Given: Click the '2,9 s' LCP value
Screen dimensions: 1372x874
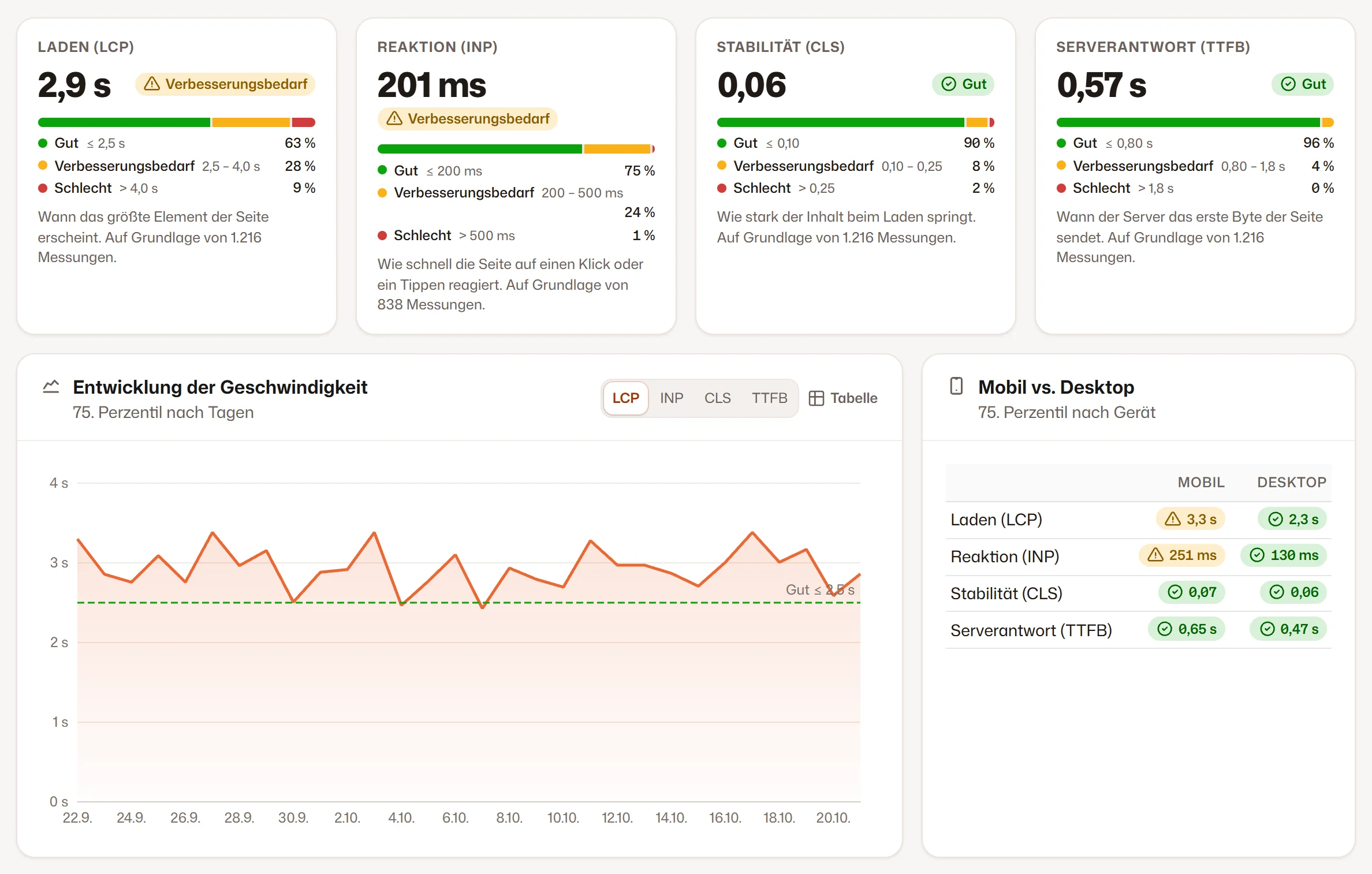Looking at the screenshot, I should click(74, 85).
